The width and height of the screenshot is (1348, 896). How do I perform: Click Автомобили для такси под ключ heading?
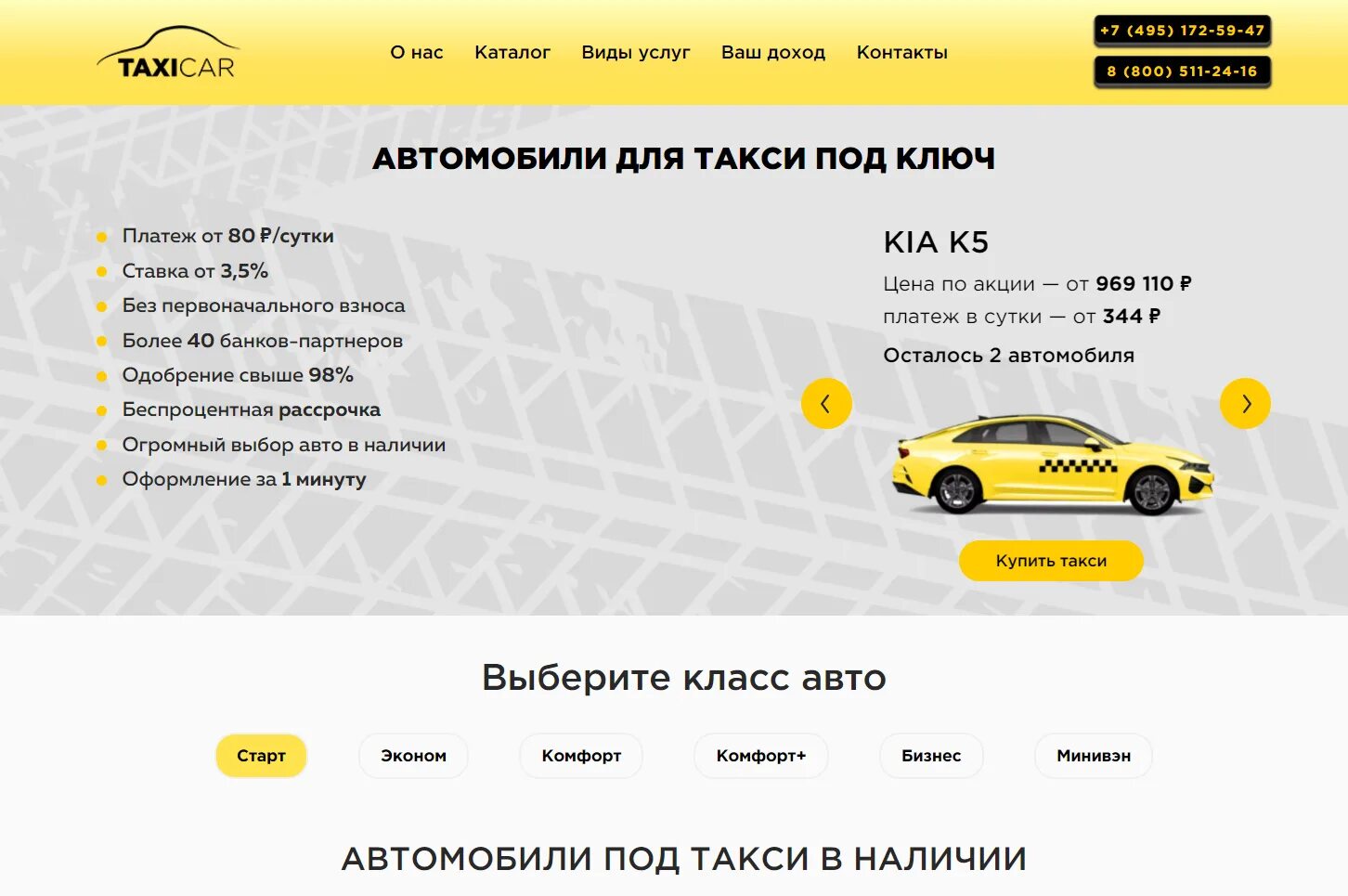(x=684, y=159)
